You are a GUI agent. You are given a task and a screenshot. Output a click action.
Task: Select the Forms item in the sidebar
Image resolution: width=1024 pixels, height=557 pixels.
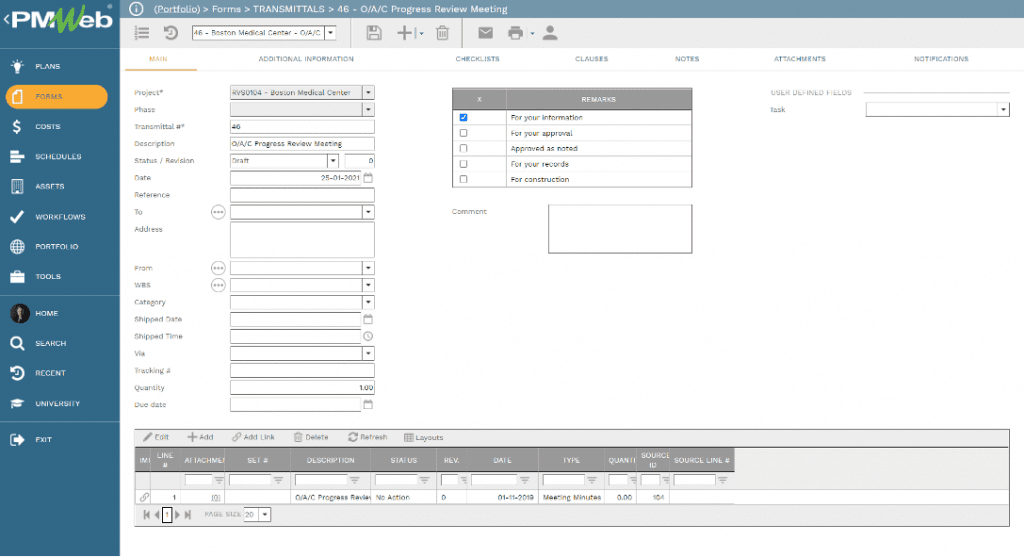pyautogui.click(x=57, y=97)
